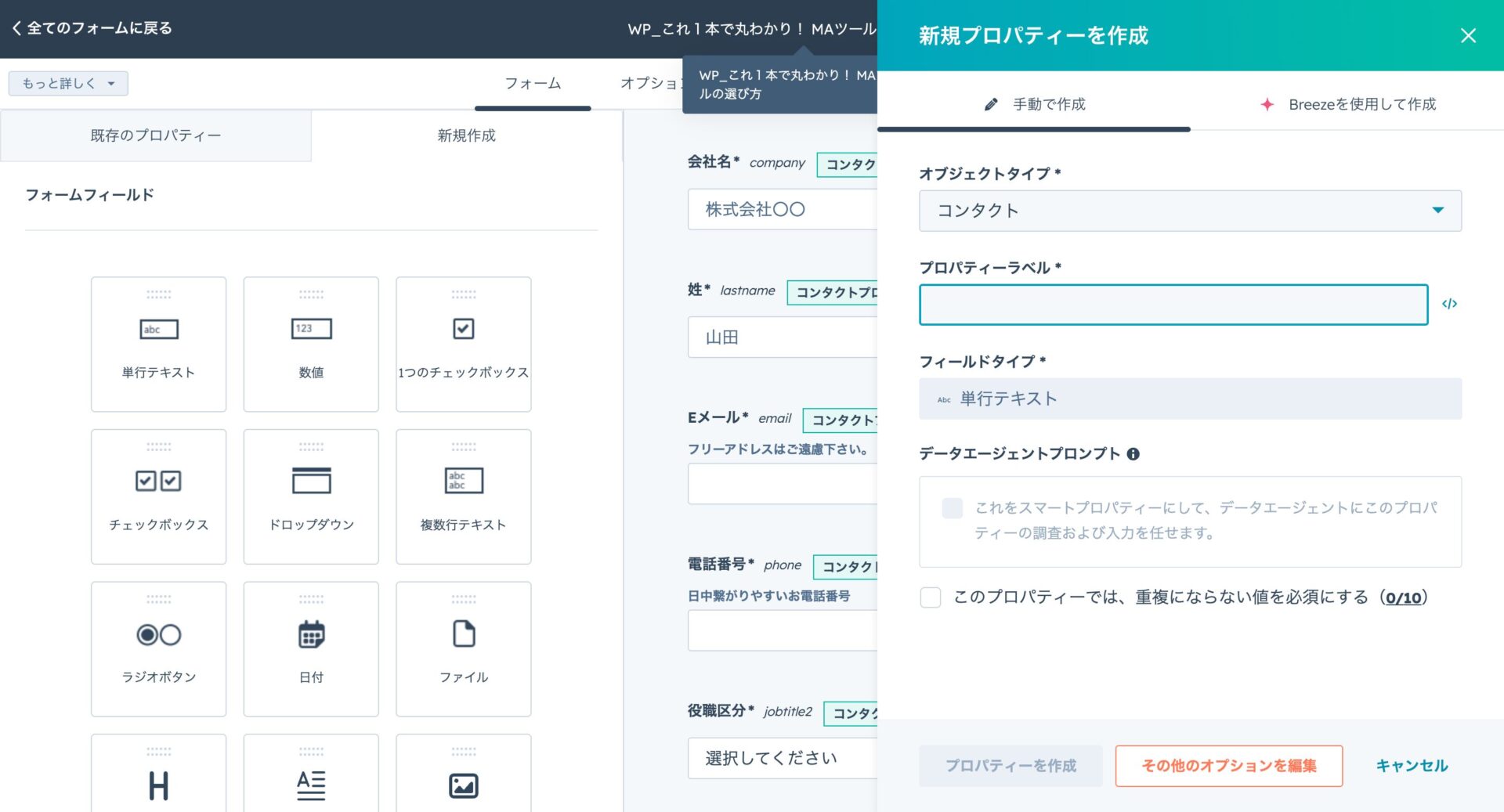Enable the unique value required checkbox
Viewport: 1504px width, 812px height.
click(x=931, y=597)
